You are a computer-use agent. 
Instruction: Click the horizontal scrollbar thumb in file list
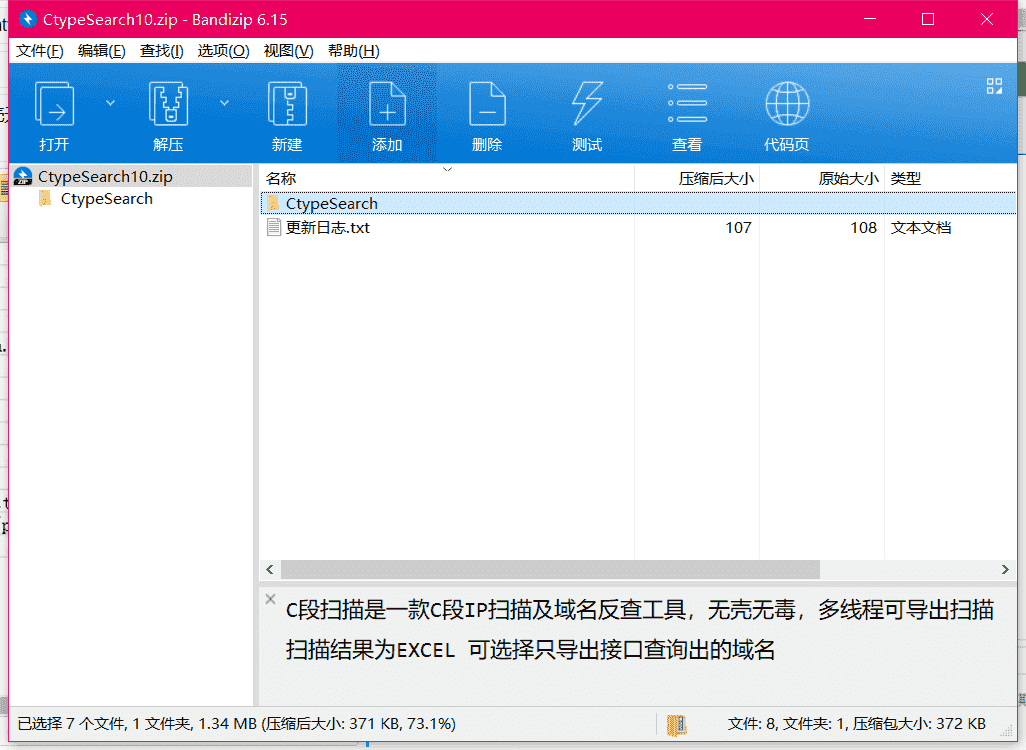click(x=550, y=569)
